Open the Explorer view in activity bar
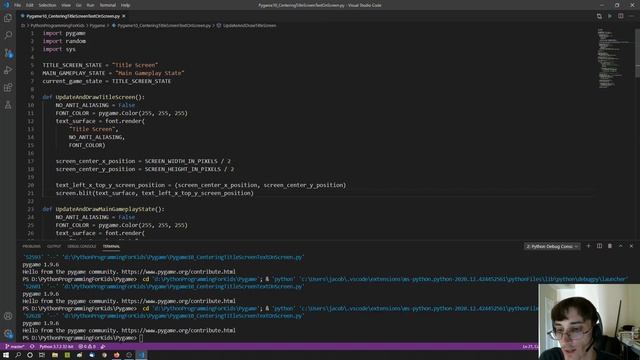This screenshot has height=360, width=640. (8, 18)
